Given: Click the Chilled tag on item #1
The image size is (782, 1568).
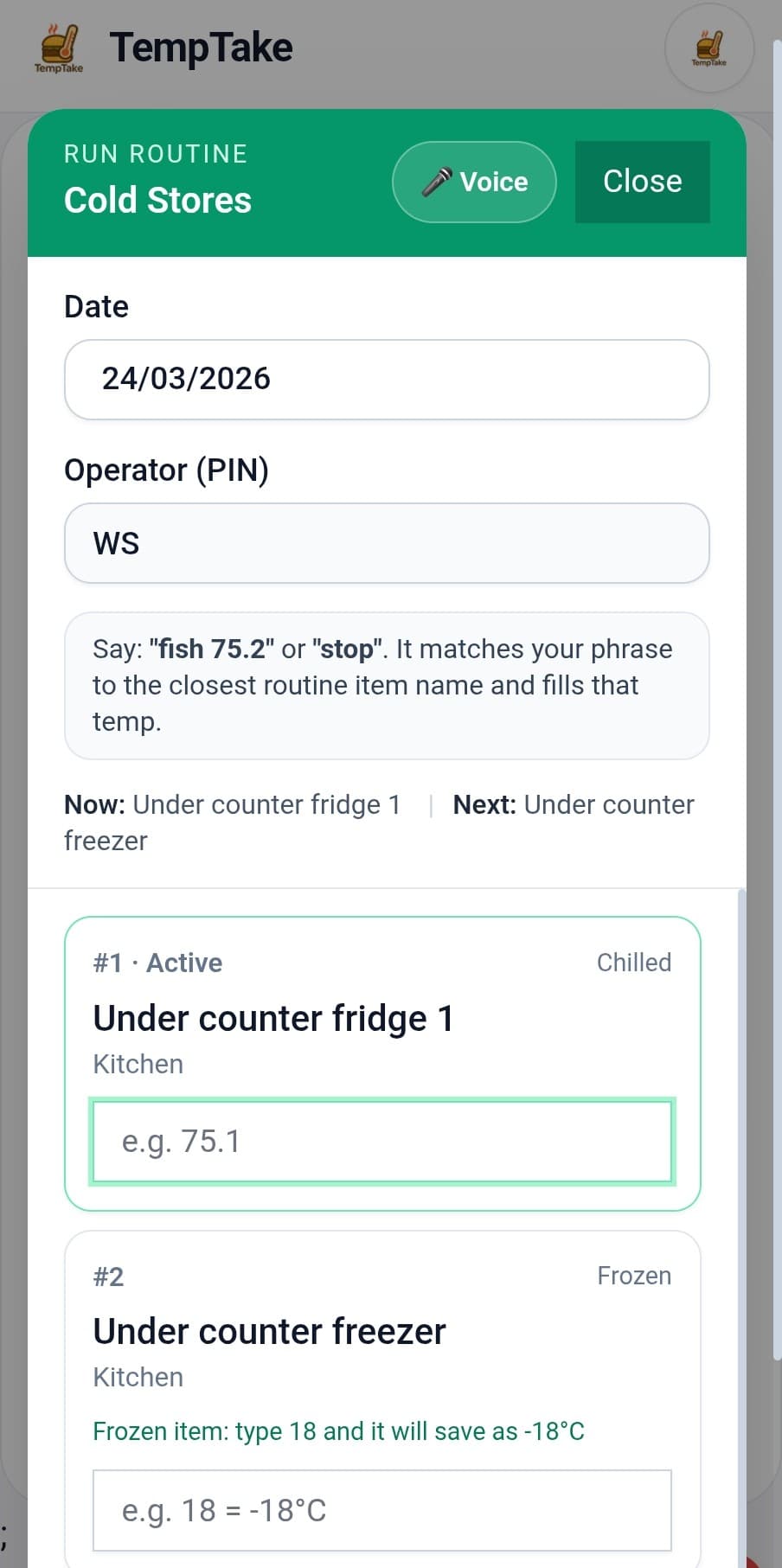Looking at the screenshot, I should pos(634,962).
